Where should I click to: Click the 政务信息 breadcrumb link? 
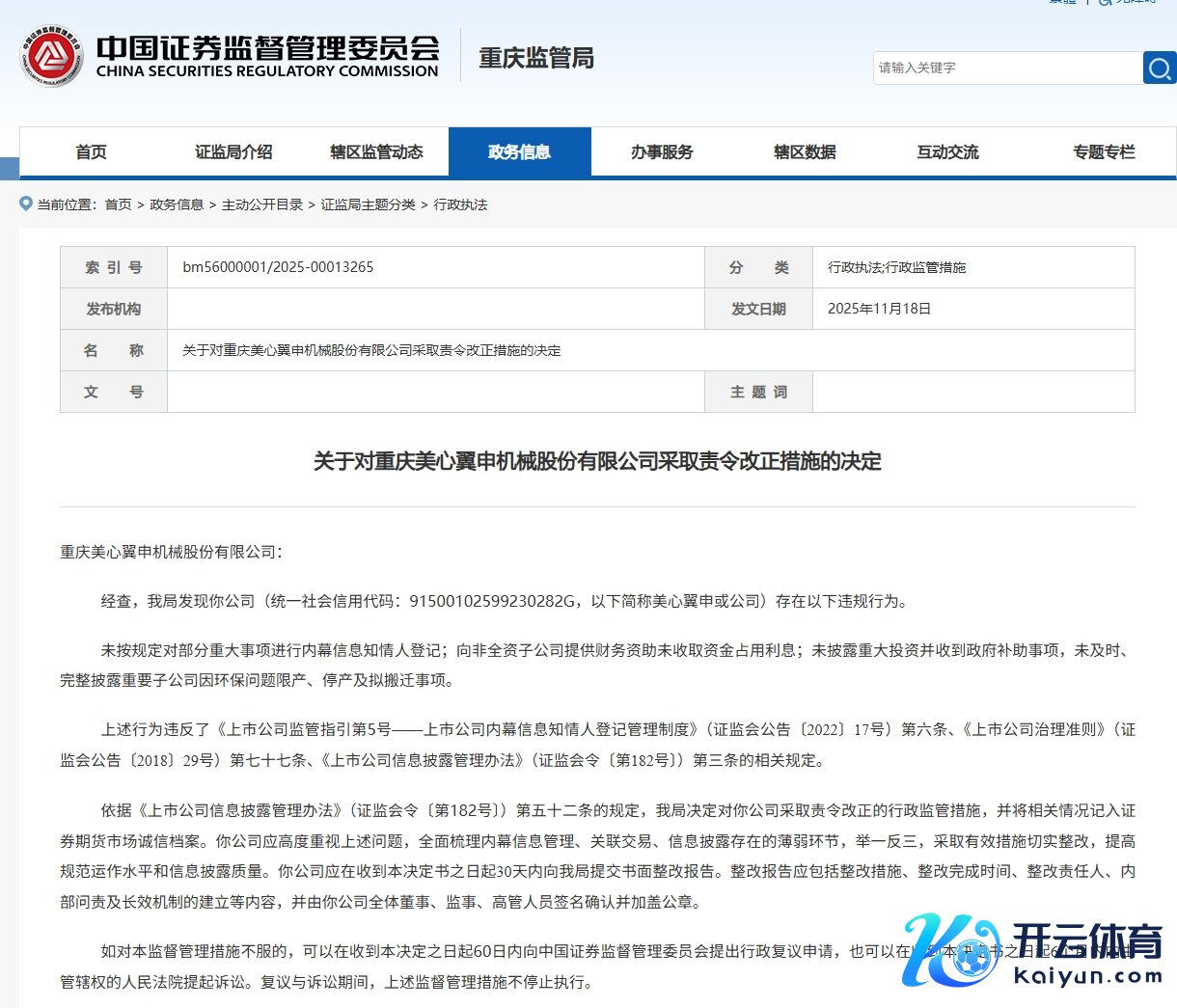point(177,204)
